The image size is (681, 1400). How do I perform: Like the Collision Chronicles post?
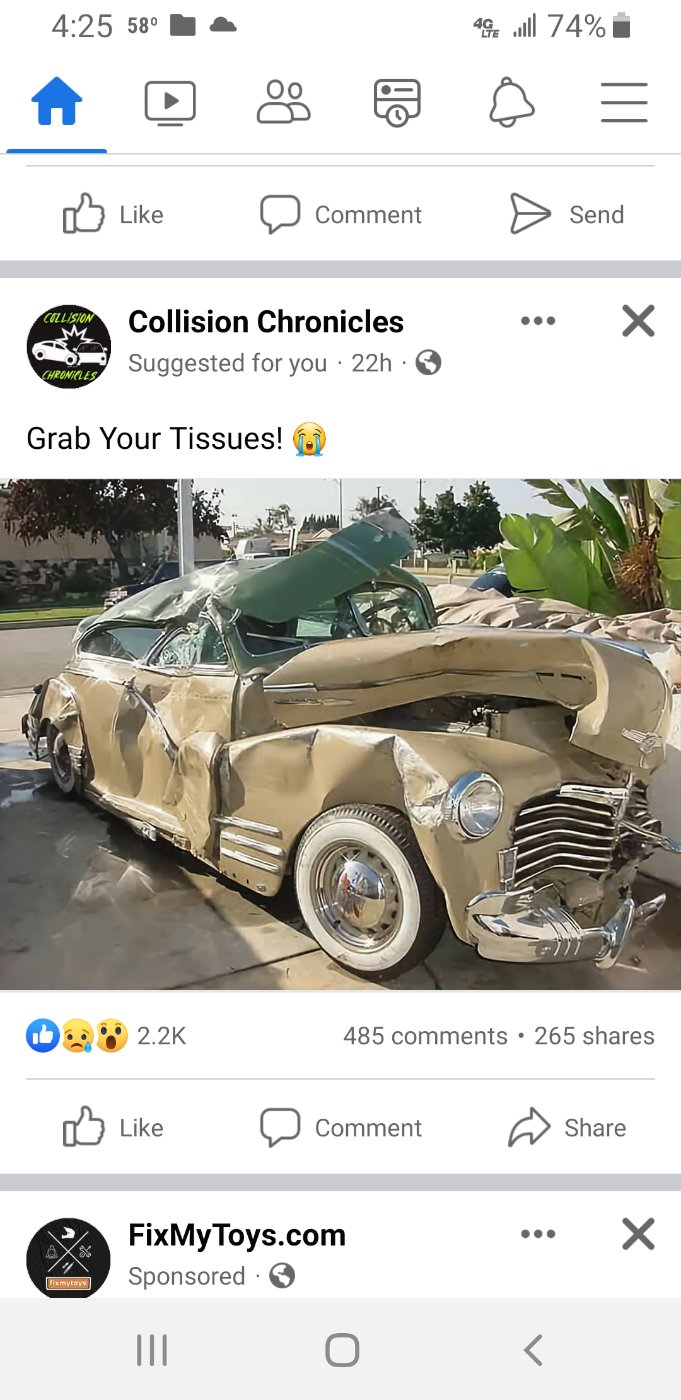click(113, 1128)
